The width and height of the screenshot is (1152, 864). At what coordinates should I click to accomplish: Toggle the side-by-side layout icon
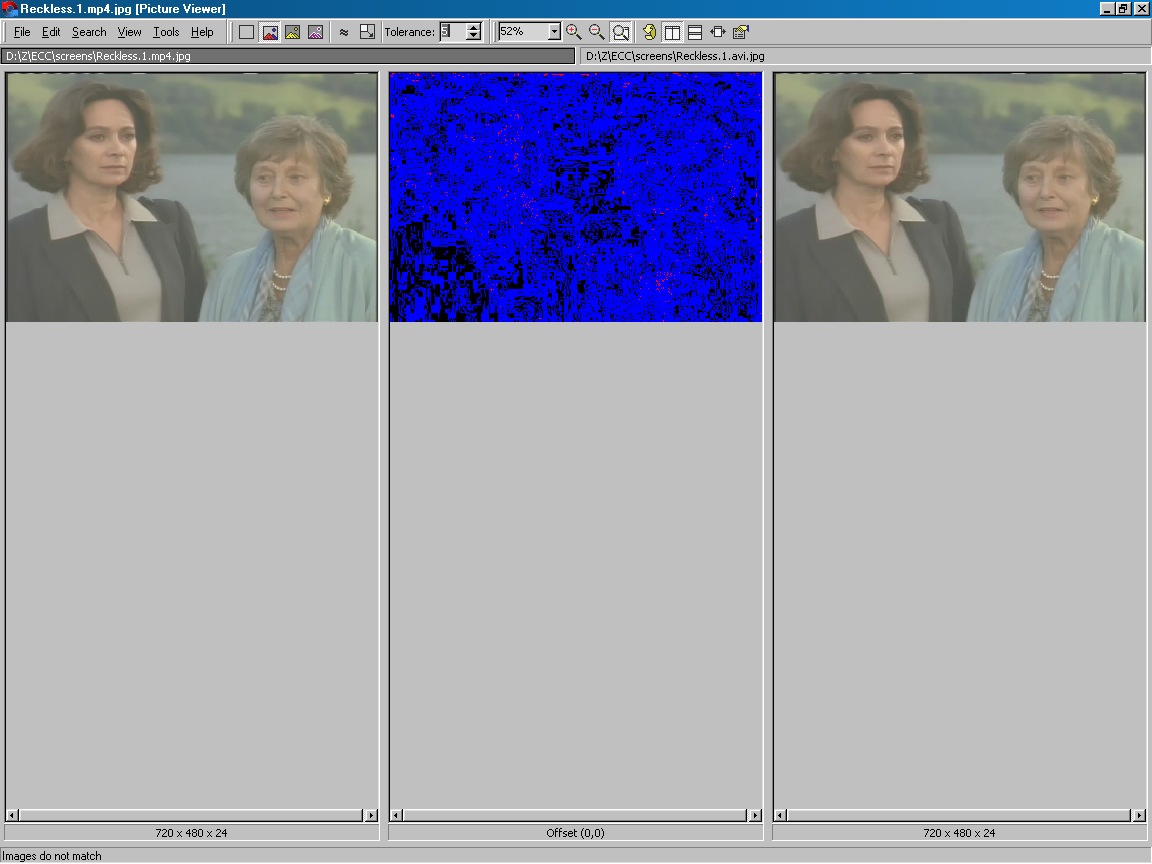(672, 32)
